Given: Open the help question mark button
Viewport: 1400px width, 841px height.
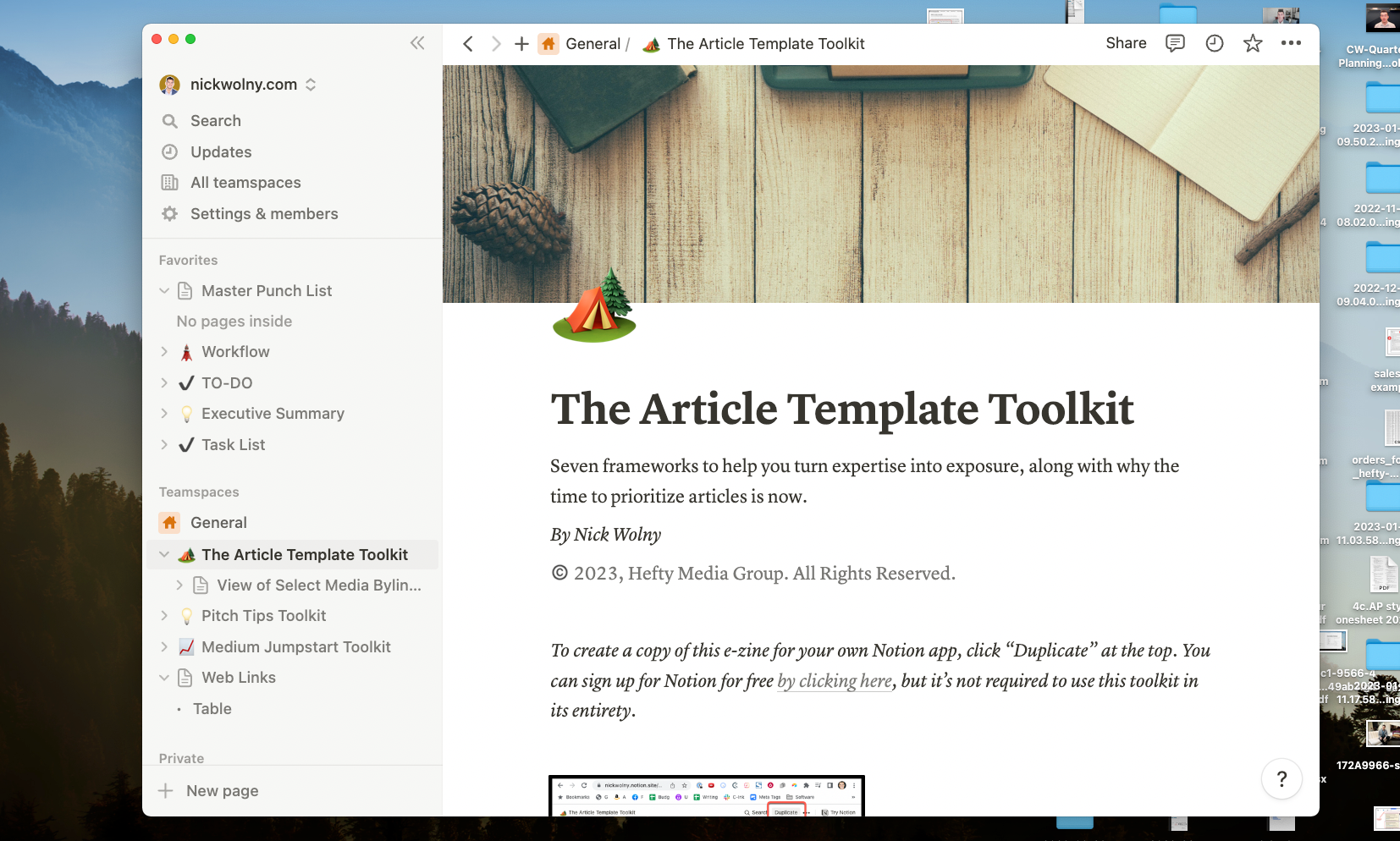Looking at the screenshot, I should [x=1281, y=778].
